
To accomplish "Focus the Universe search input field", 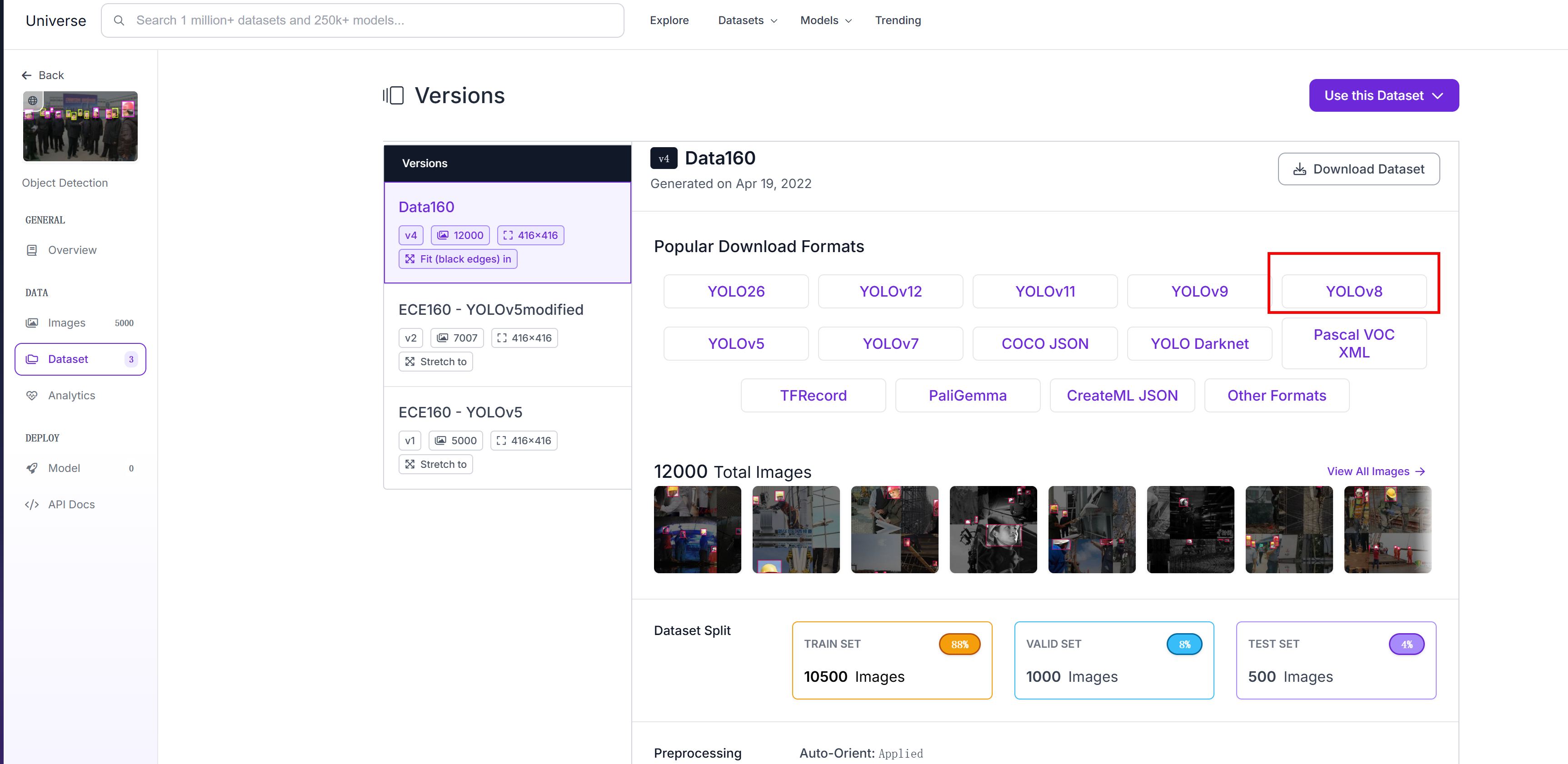I will click(371, 21).
